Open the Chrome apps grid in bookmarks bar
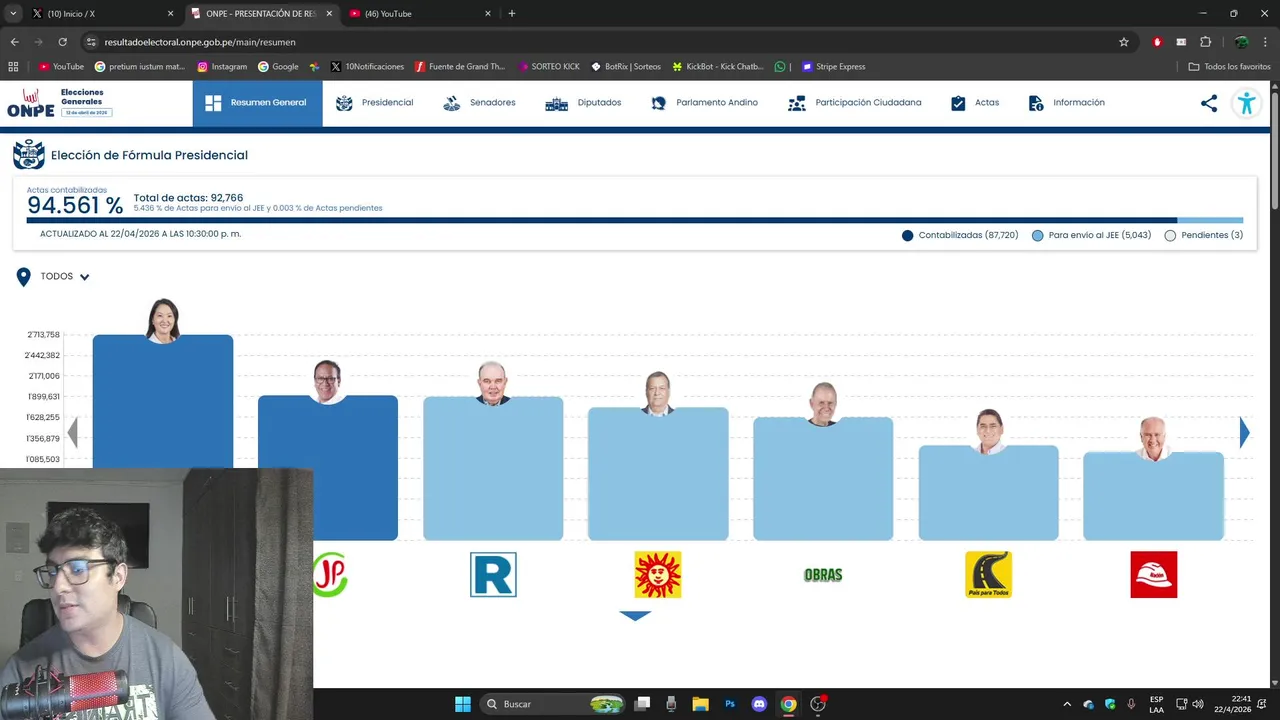This screenshot has width=1280, height=720. click(13, 67)
